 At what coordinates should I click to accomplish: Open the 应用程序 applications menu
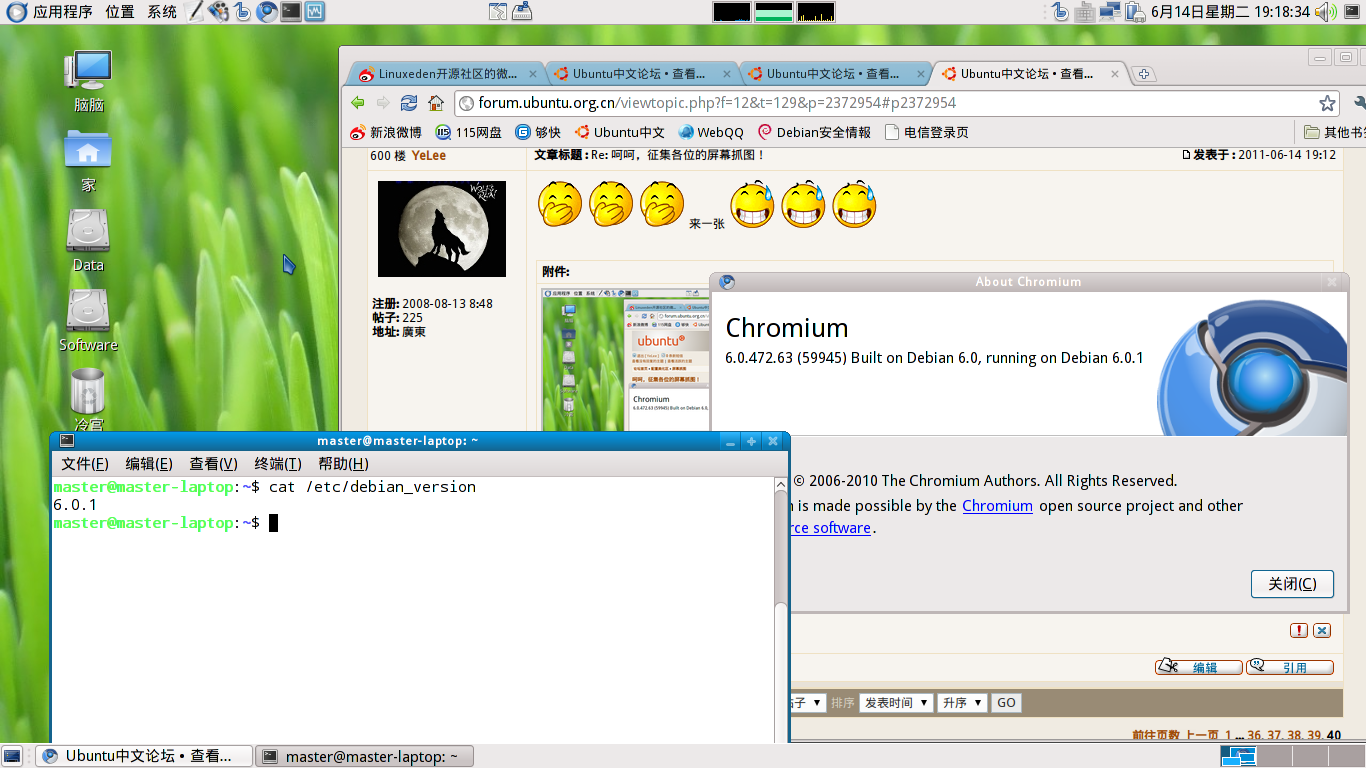tap(50, 12)
